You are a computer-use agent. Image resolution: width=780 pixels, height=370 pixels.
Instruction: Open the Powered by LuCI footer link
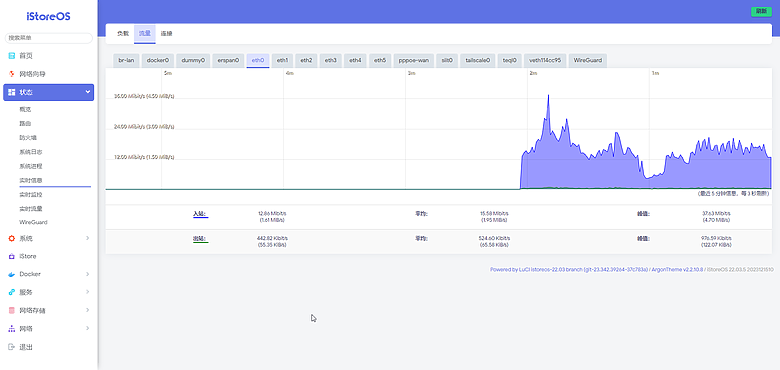pos(569,270)
